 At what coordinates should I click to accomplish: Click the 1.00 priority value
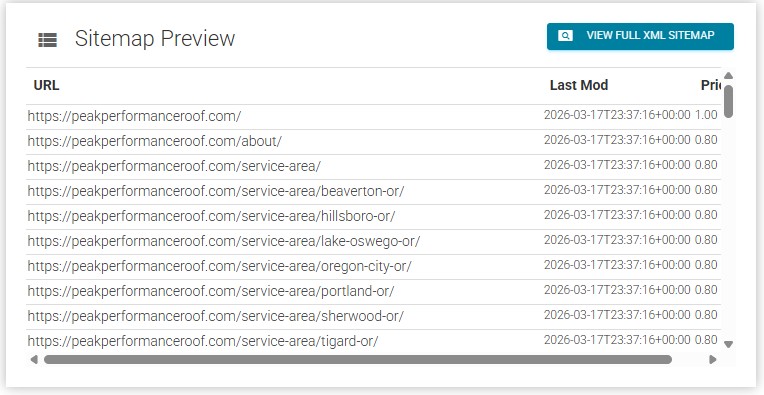pyautogui.click(x=706, y=115)
